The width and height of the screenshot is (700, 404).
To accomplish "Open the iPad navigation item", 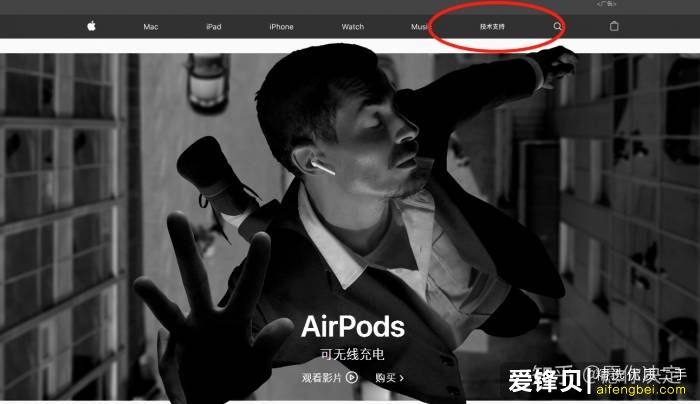I will pos(214,27).
